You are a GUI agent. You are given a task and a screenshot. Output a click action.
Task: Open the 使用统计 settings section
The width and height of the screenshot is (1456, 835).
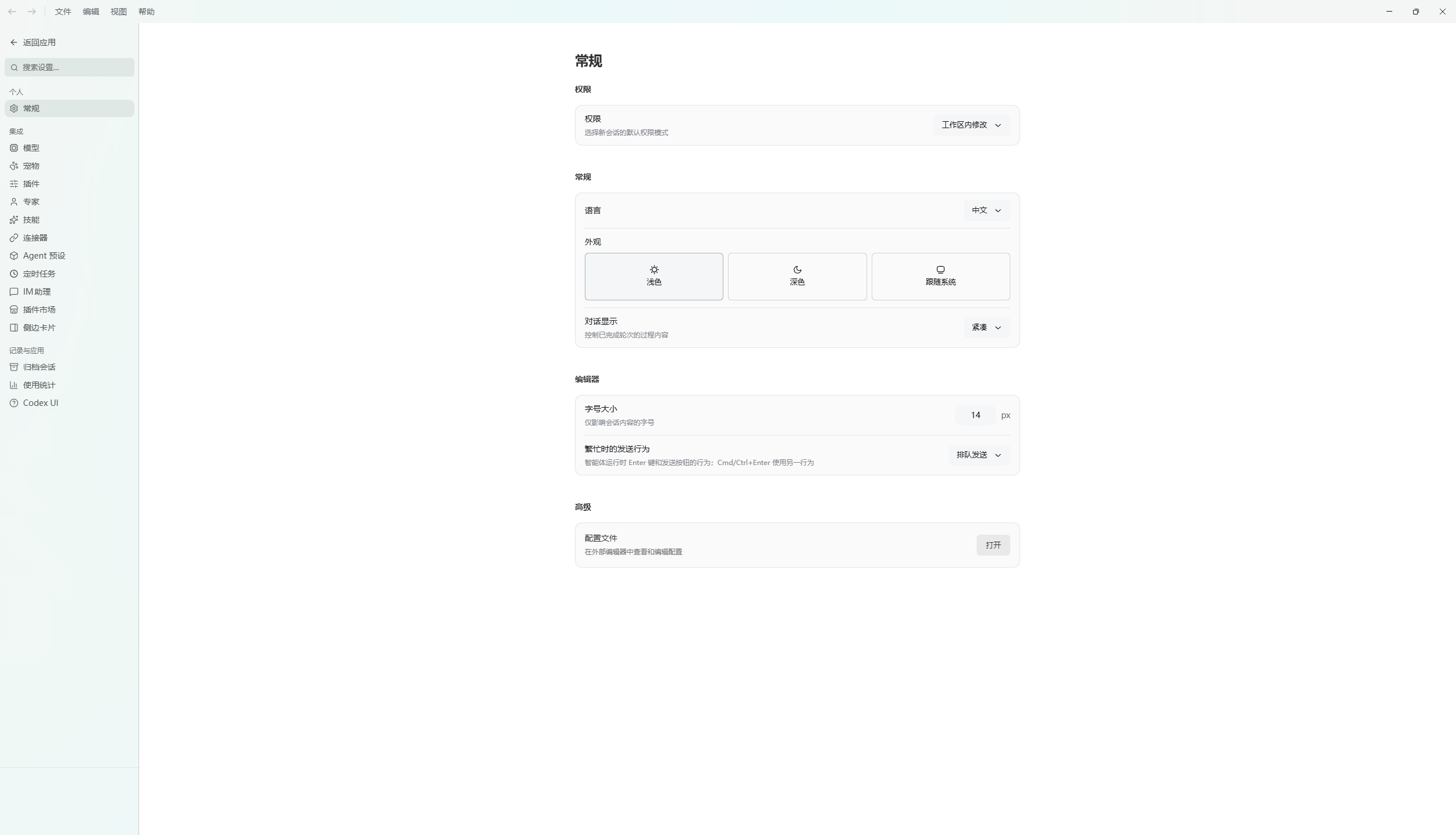[70, 385]
